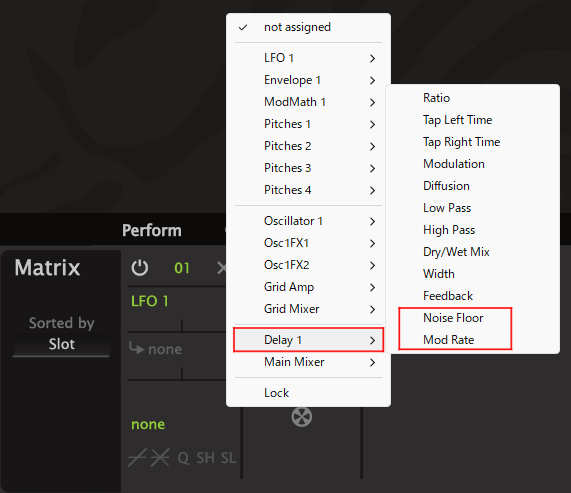571x493 pixels.
Task: Toggle the Q quantize option
Action: tap(183, 458)
